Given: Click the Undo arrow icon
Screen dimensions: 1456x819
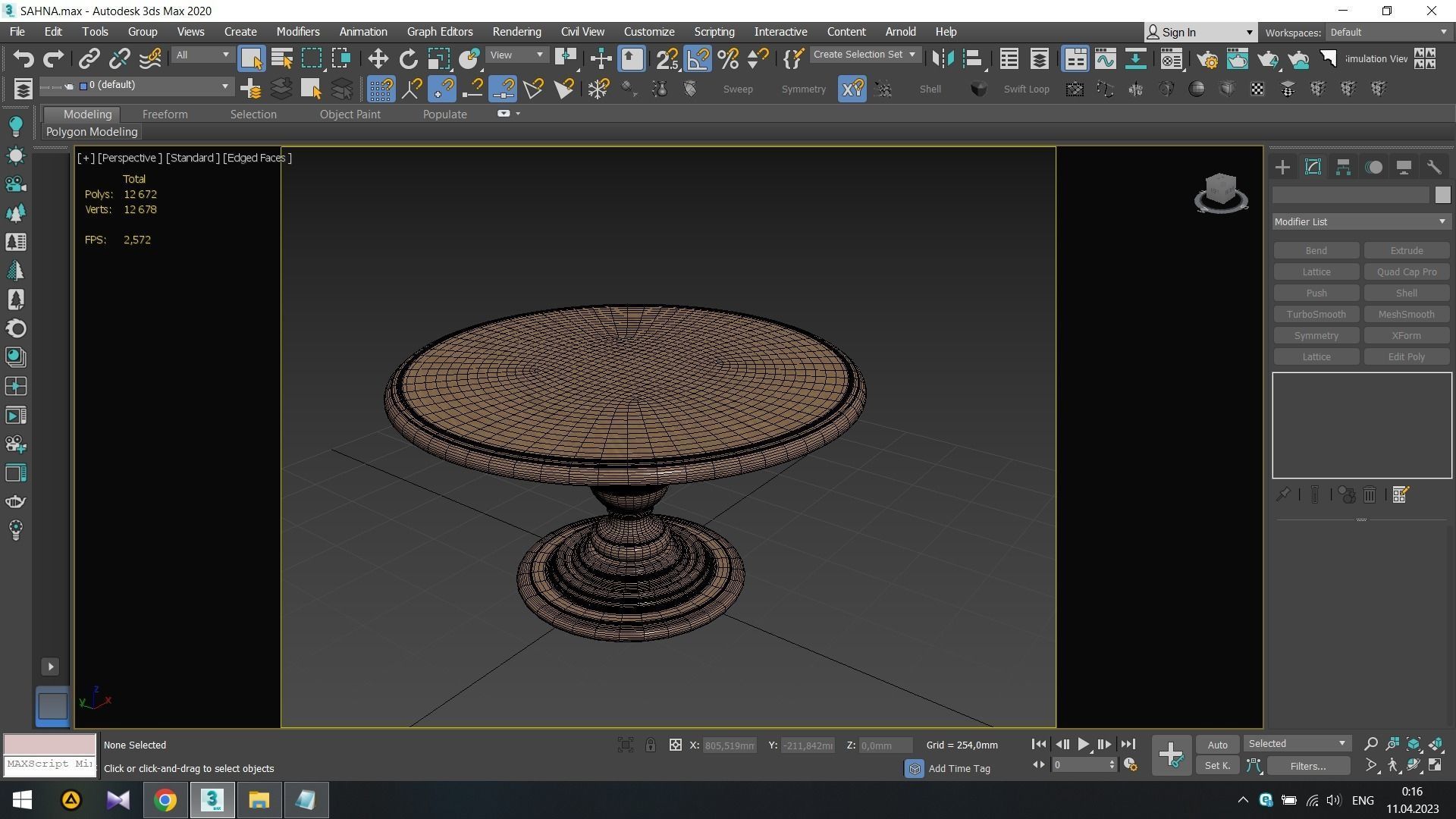Looking at the screenshot, I should pos(23,58).
